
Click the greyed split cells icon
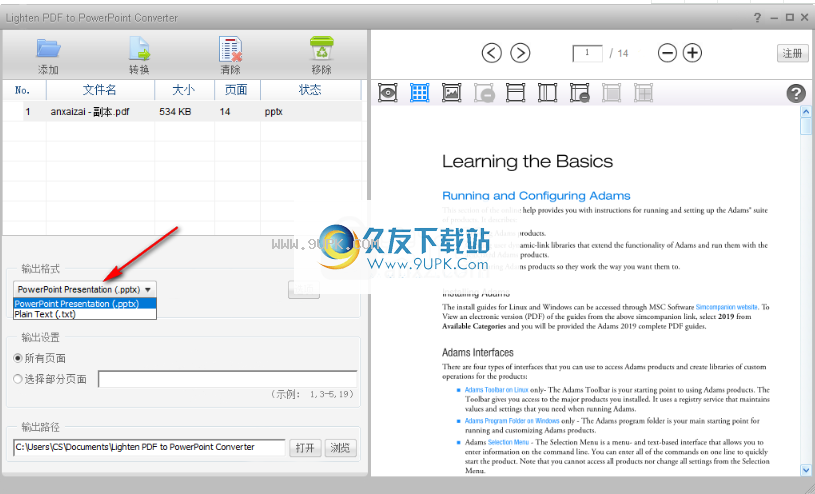tap(643, 93)
